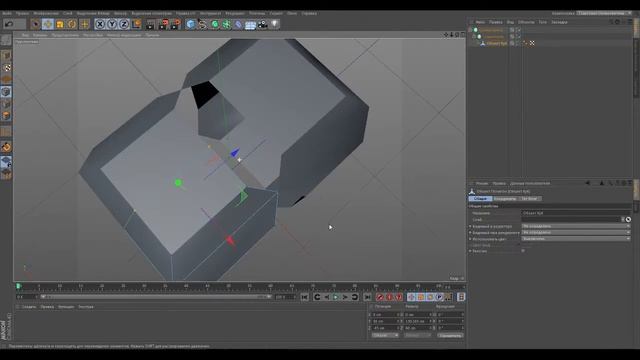Viewport: 640px width, 360px height.
Task: Select the Scale tool
Action: (60, 24)
